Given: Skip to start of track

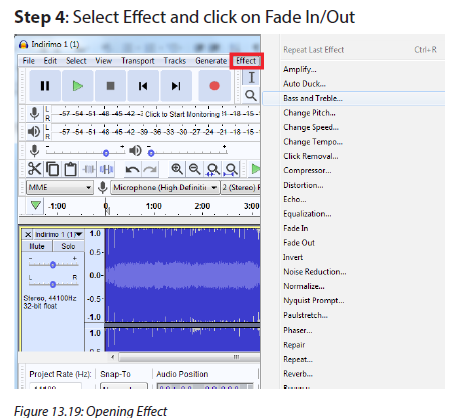Looking at the screenshot, I should (x=143, y=86).
